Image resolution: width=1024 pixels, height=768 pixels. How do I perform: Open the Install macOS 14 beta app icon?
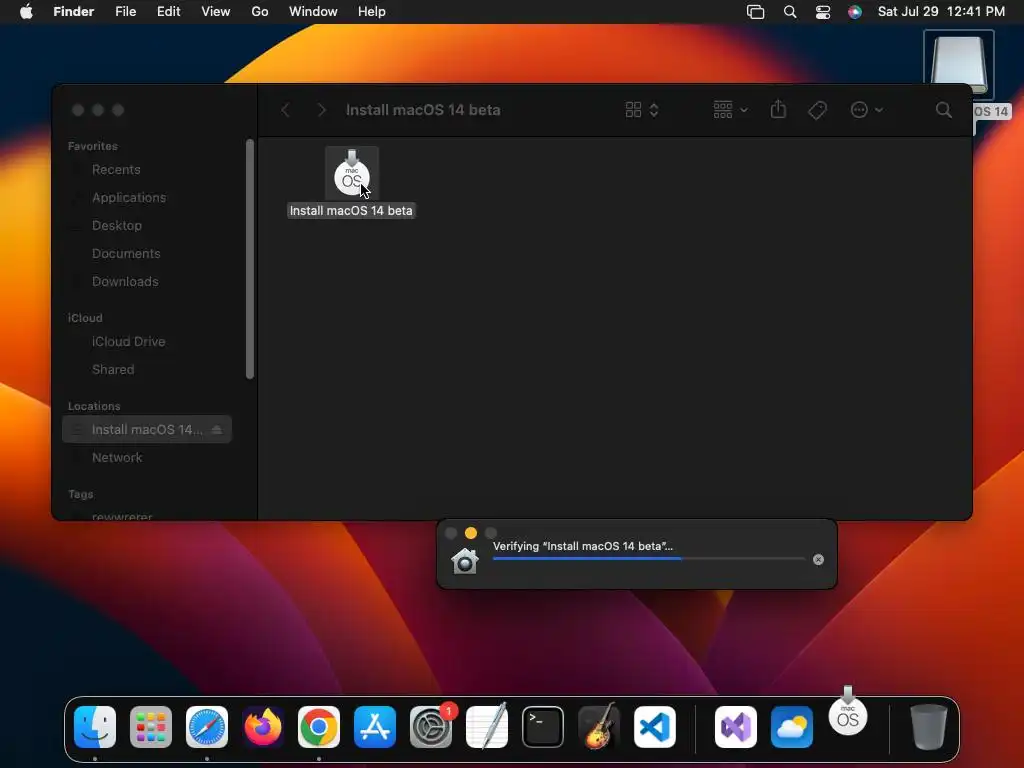click(351, 174)
